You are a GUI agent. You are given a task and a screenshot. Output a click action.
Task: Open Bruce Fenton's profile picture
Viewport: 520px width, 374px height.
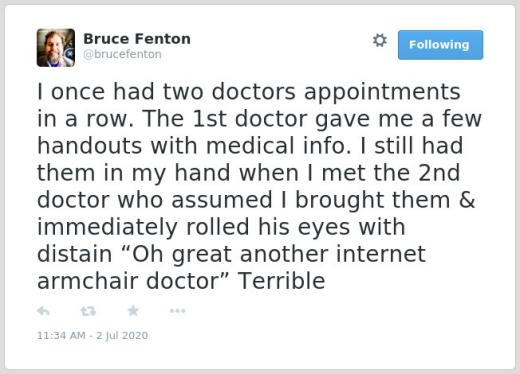[x=56, y=48]
